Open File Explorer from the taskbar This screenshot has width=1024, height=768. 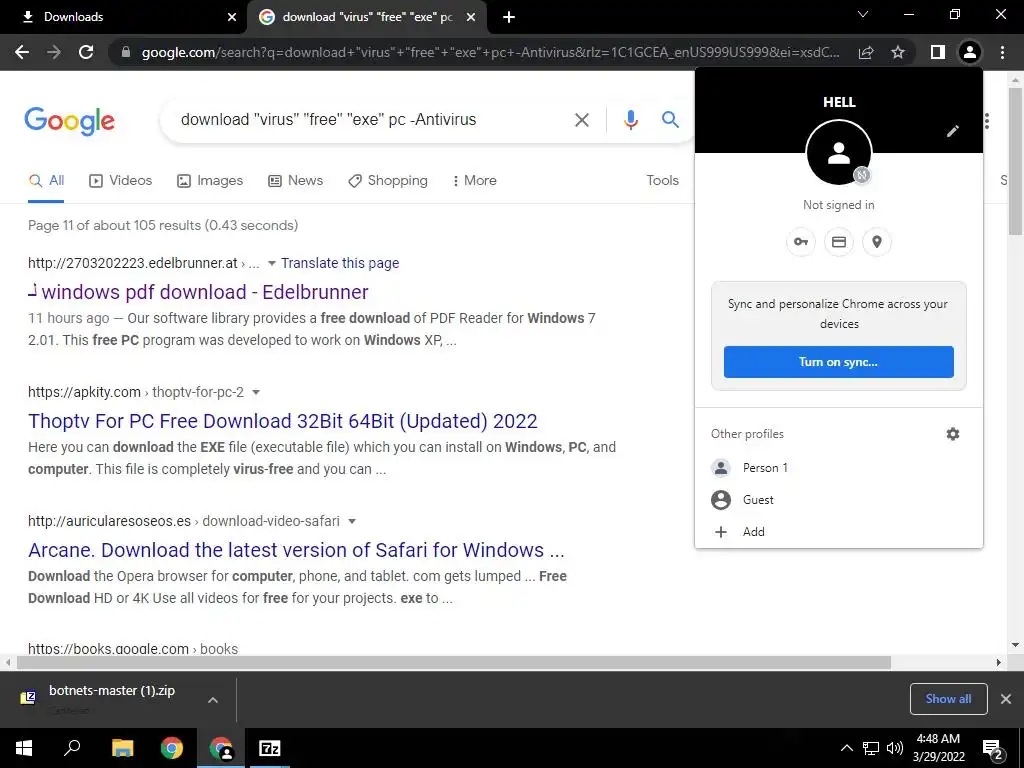[x=122, y=748]
